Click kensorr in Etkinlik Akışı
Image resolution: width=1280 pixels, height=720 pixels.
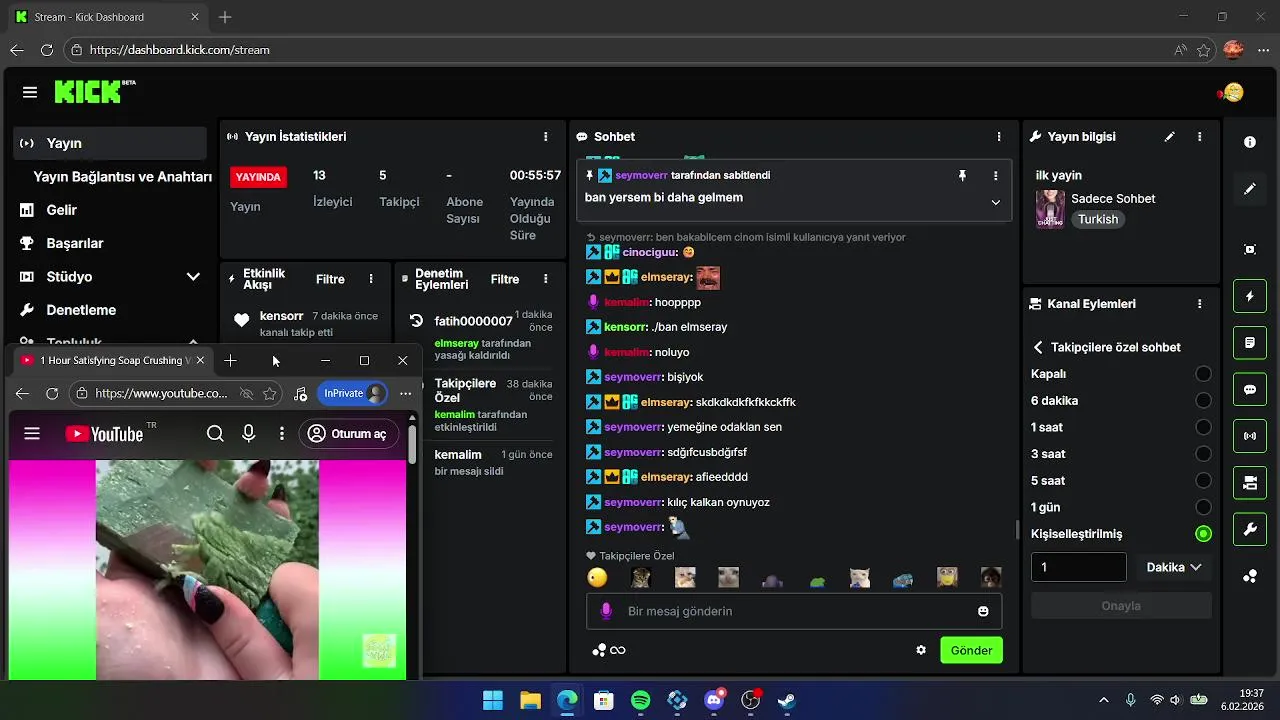[x=281, y=316]
